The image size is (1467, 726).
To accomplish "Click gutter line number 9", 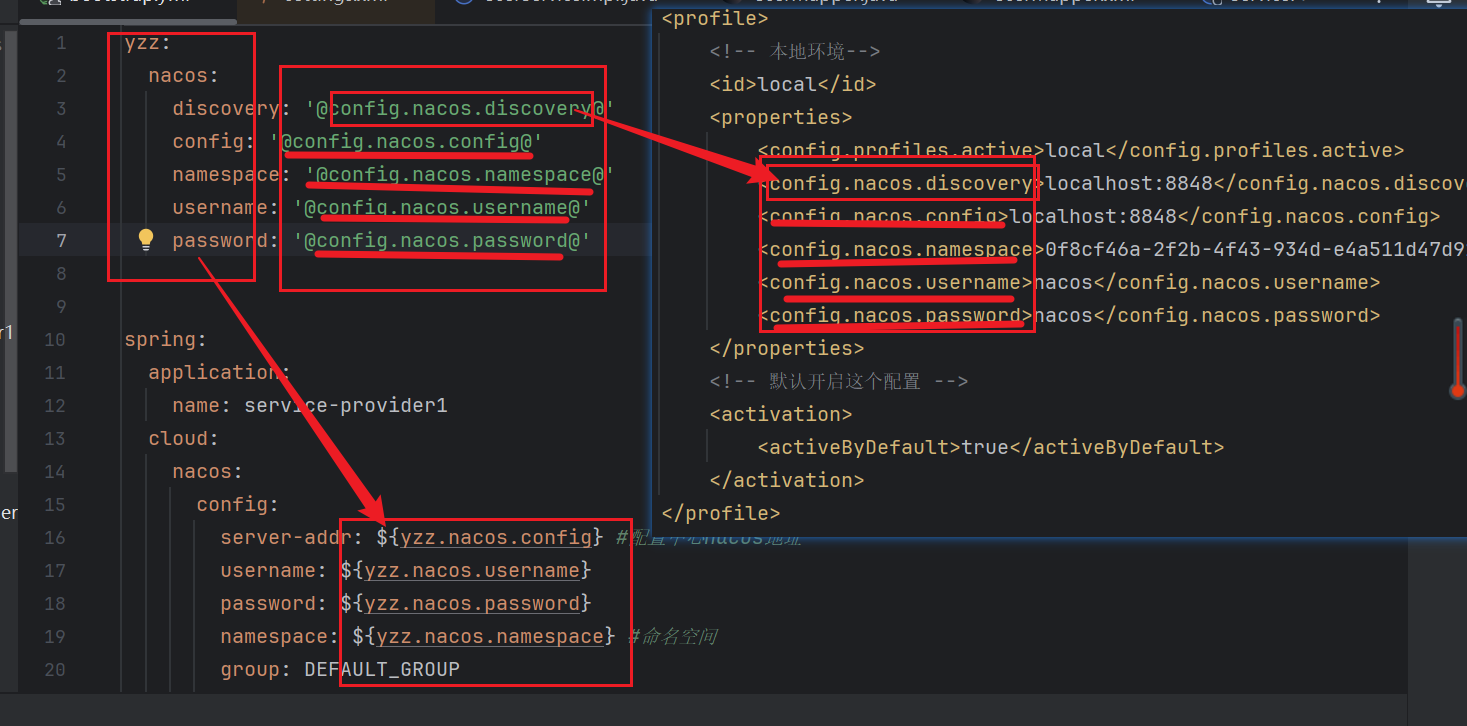I will pyautogui.click(x=61, y=307).
